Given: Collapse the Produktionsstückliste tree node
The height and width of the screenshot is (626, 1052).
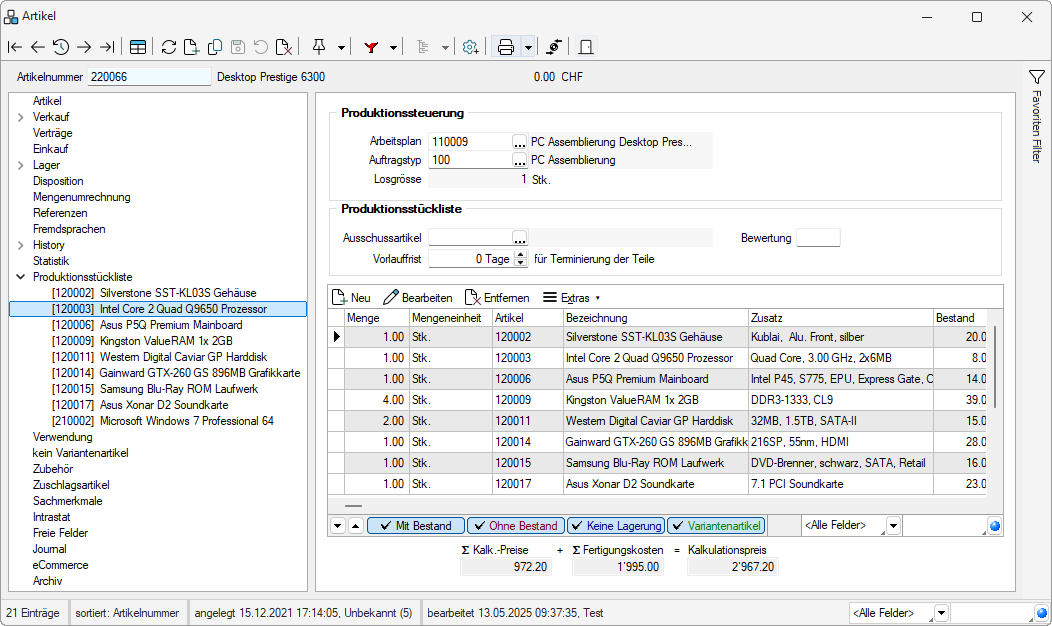Looking at the screenshot, I should pos(21,277).
